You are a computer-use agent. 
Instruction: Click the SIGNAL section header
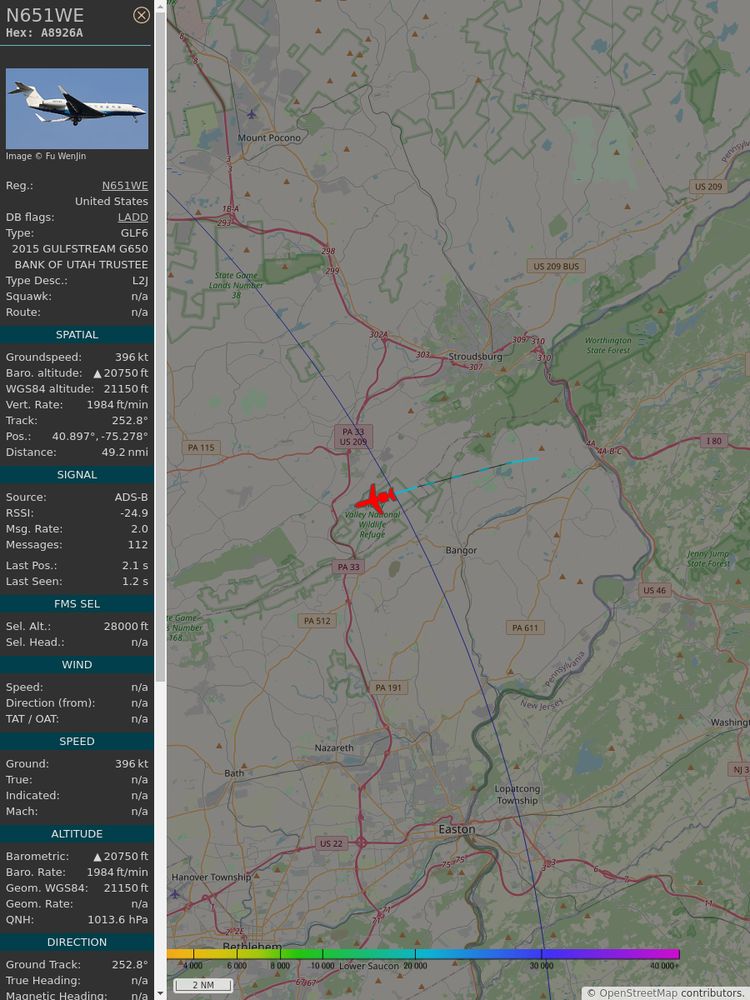tap(77, 474)
